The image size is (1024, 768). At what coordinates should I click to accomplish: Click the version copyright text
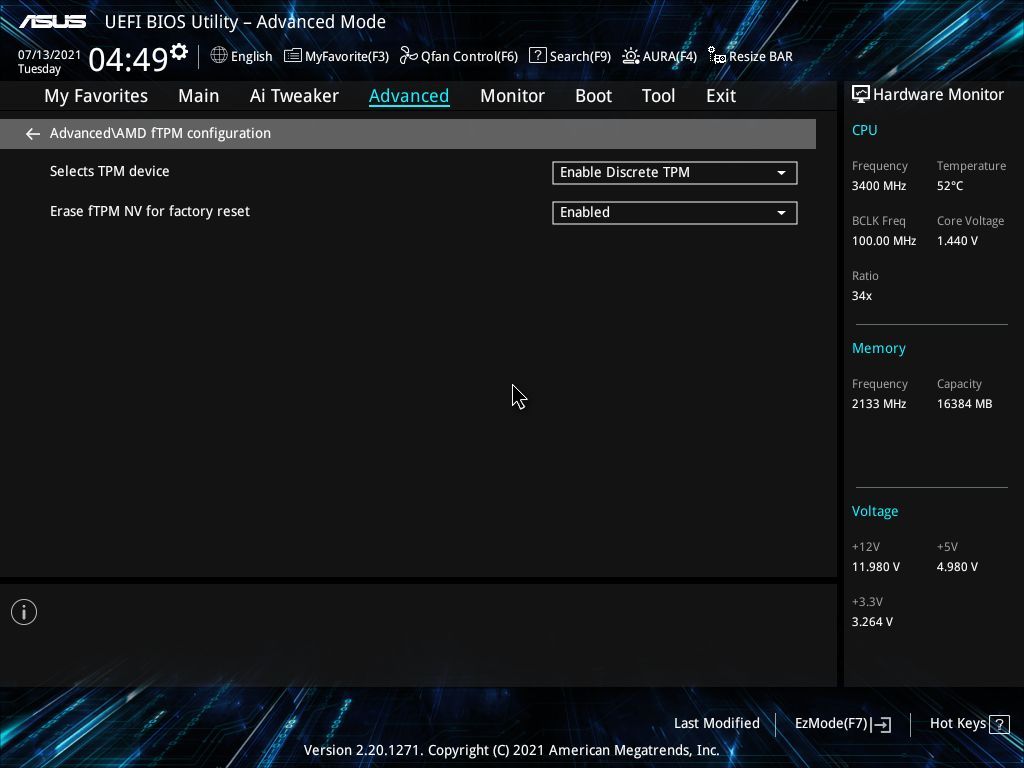pos(511,750)
